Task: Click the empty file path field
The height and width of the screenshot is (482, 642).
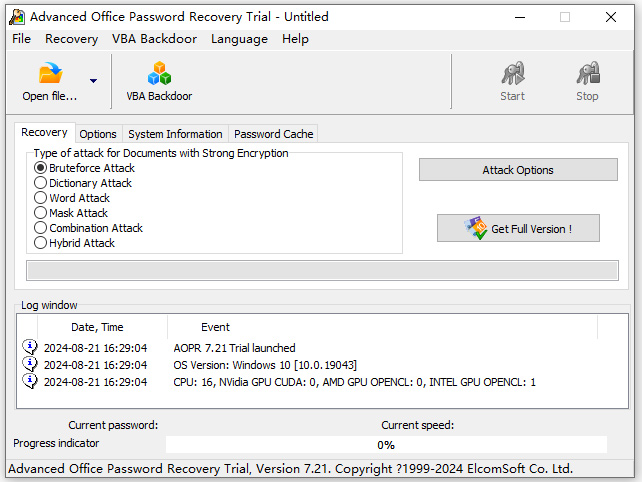Action: tap(322, 270)
